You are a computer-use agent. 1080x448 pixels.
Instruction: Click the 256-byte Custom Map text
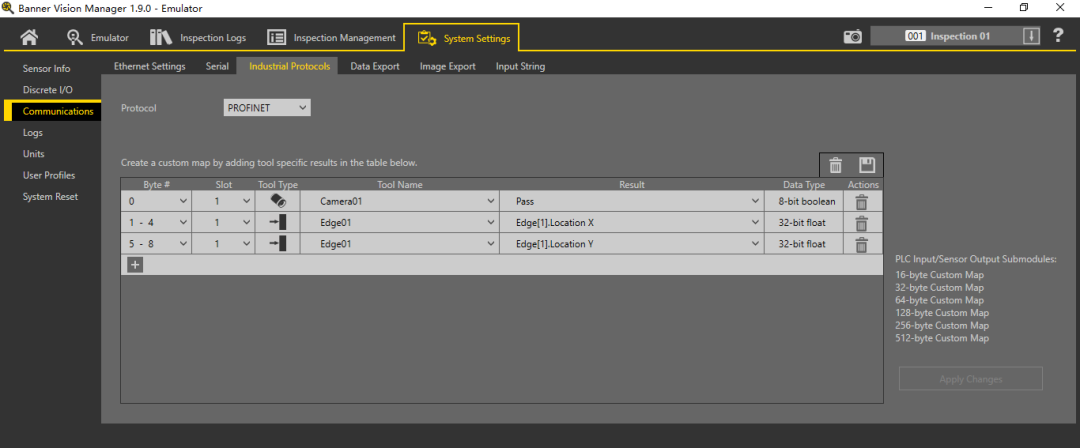coord(942,325)
